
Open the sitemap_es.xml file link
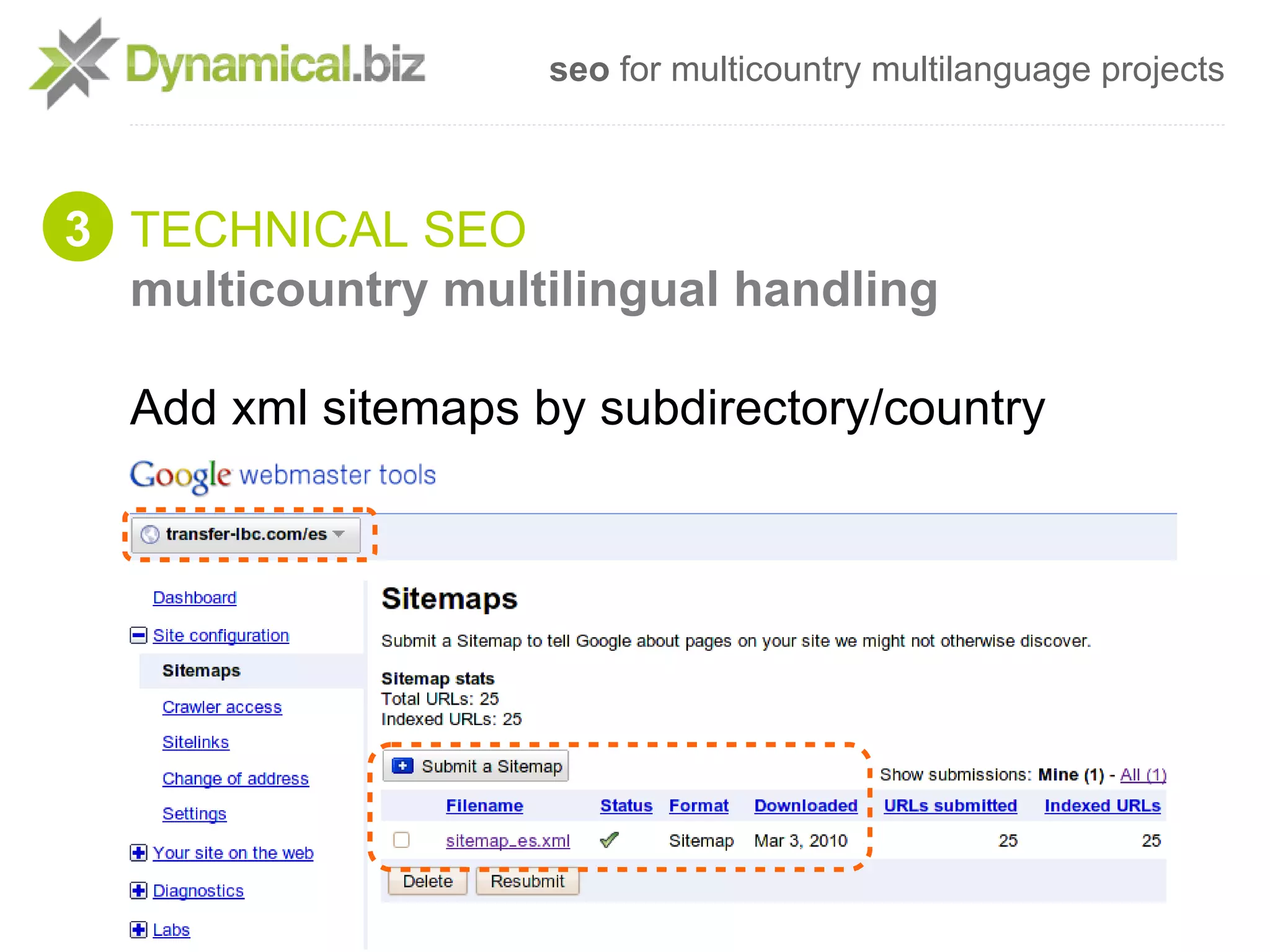pos(508,840)
